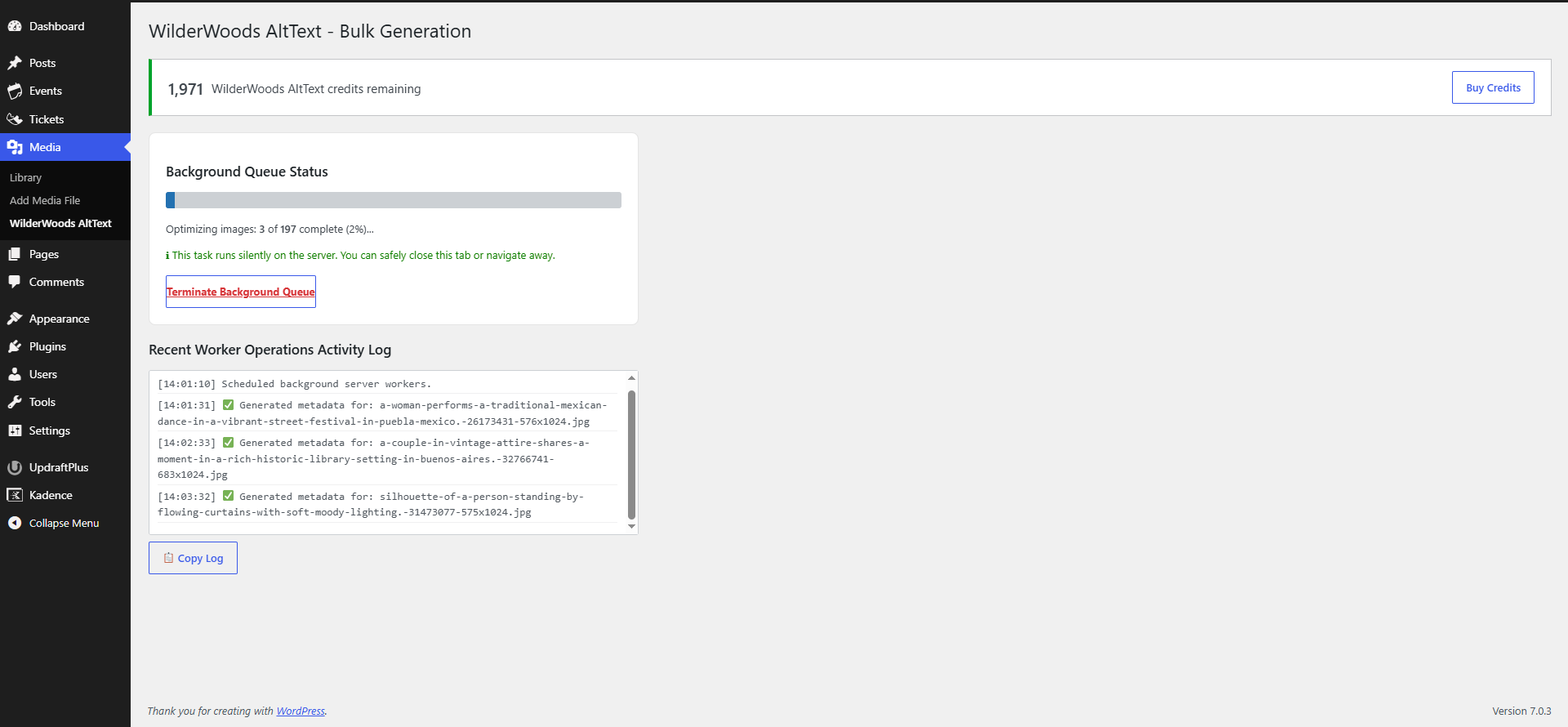Click the log scroll down arrow
1568x727 pixels.
pyautogui.click(x=631, y=527)
